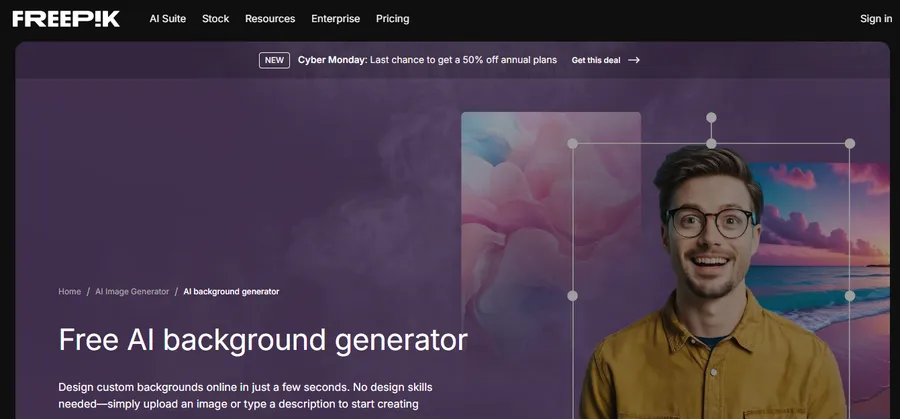Click the left-middle edge resize handle
This screenshot has width=900, height=419.
click(573, 296)
